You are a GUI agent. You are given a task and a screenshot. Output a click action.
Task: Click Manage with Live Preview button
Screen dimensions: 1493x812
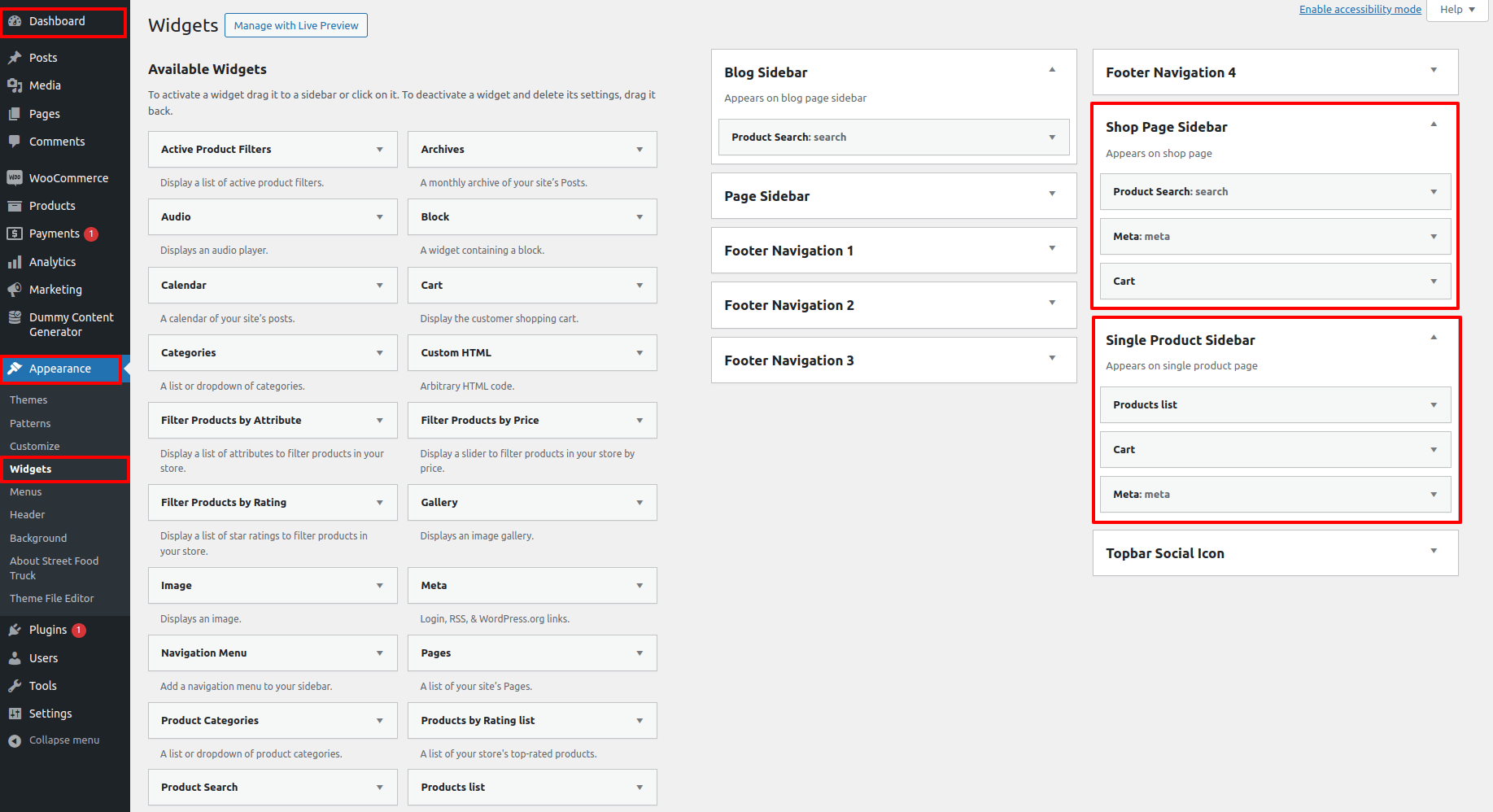pyautogui.click(x=296, y=25)
